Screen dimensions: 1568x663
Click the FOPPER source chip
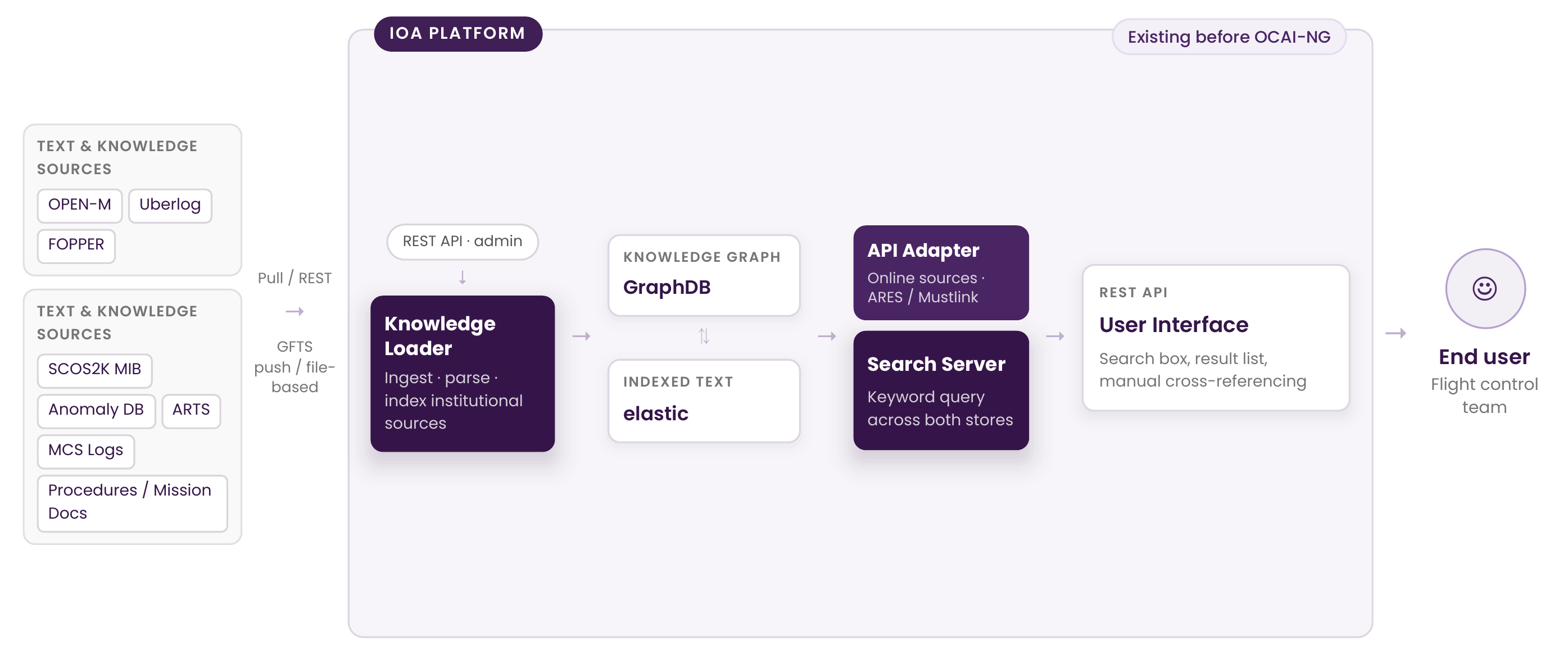[x=76, y=246]
